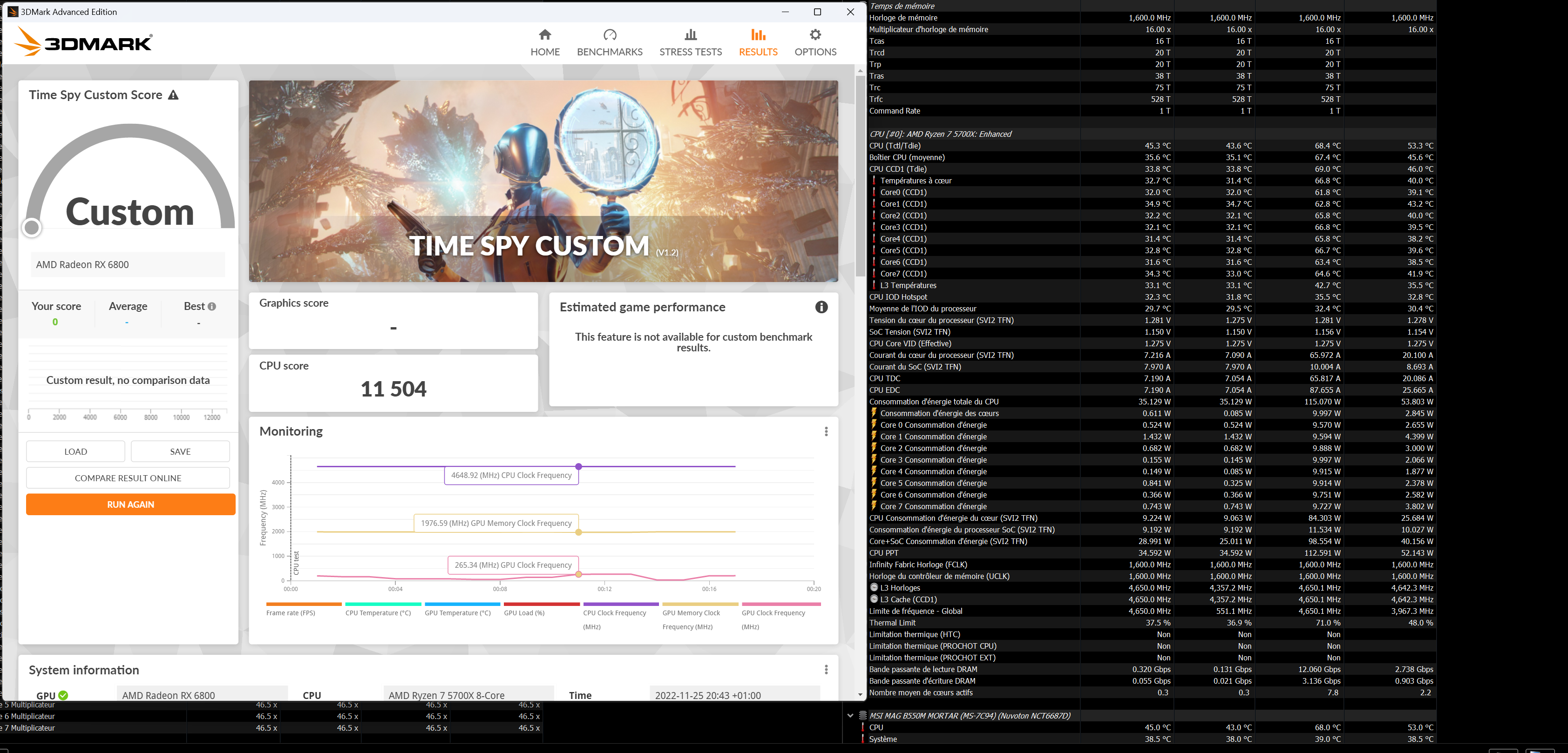Switch to the RESULTS tab
The width and height of the screenshot is (1568, 753).
point(758,42)
